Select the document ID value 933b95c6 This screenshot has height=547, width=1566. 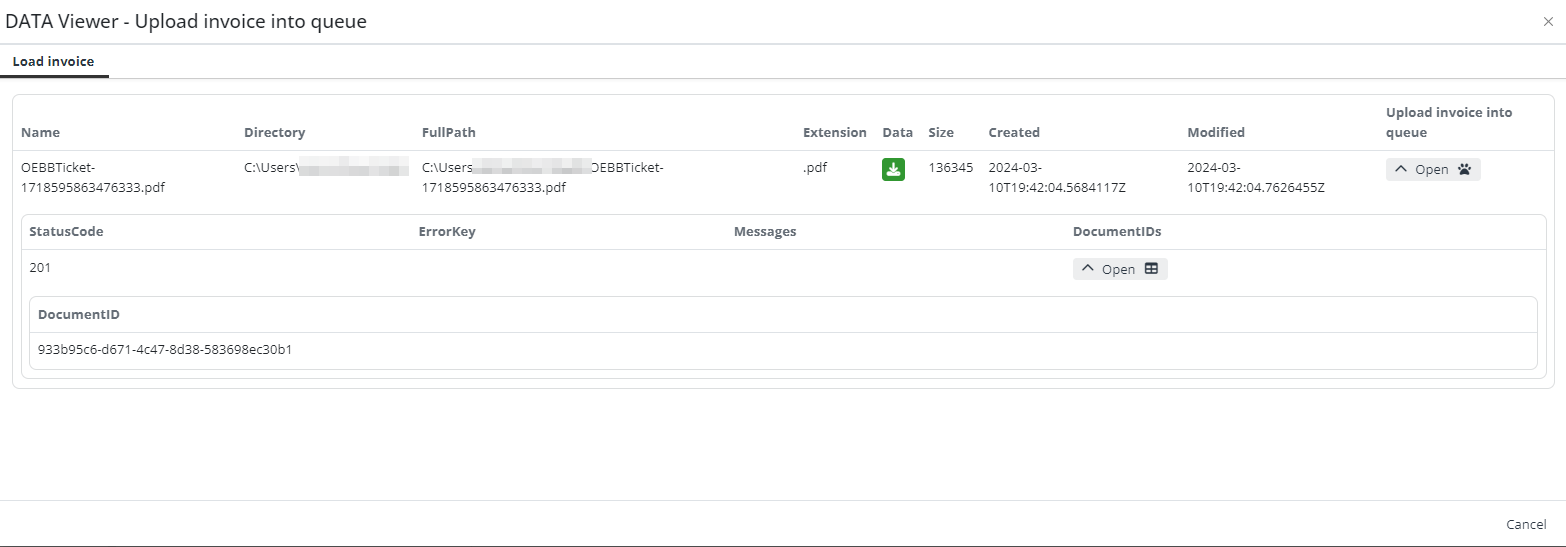(x=164, y=350)
